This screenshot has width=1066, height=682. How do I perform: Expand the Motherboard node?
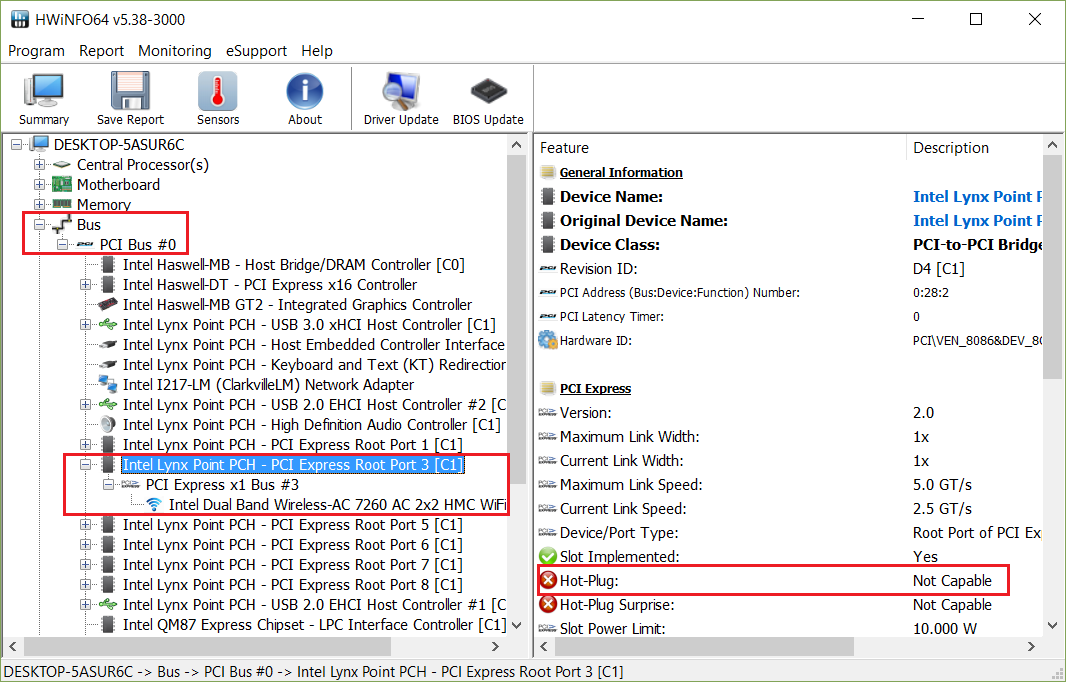(39, 184)
